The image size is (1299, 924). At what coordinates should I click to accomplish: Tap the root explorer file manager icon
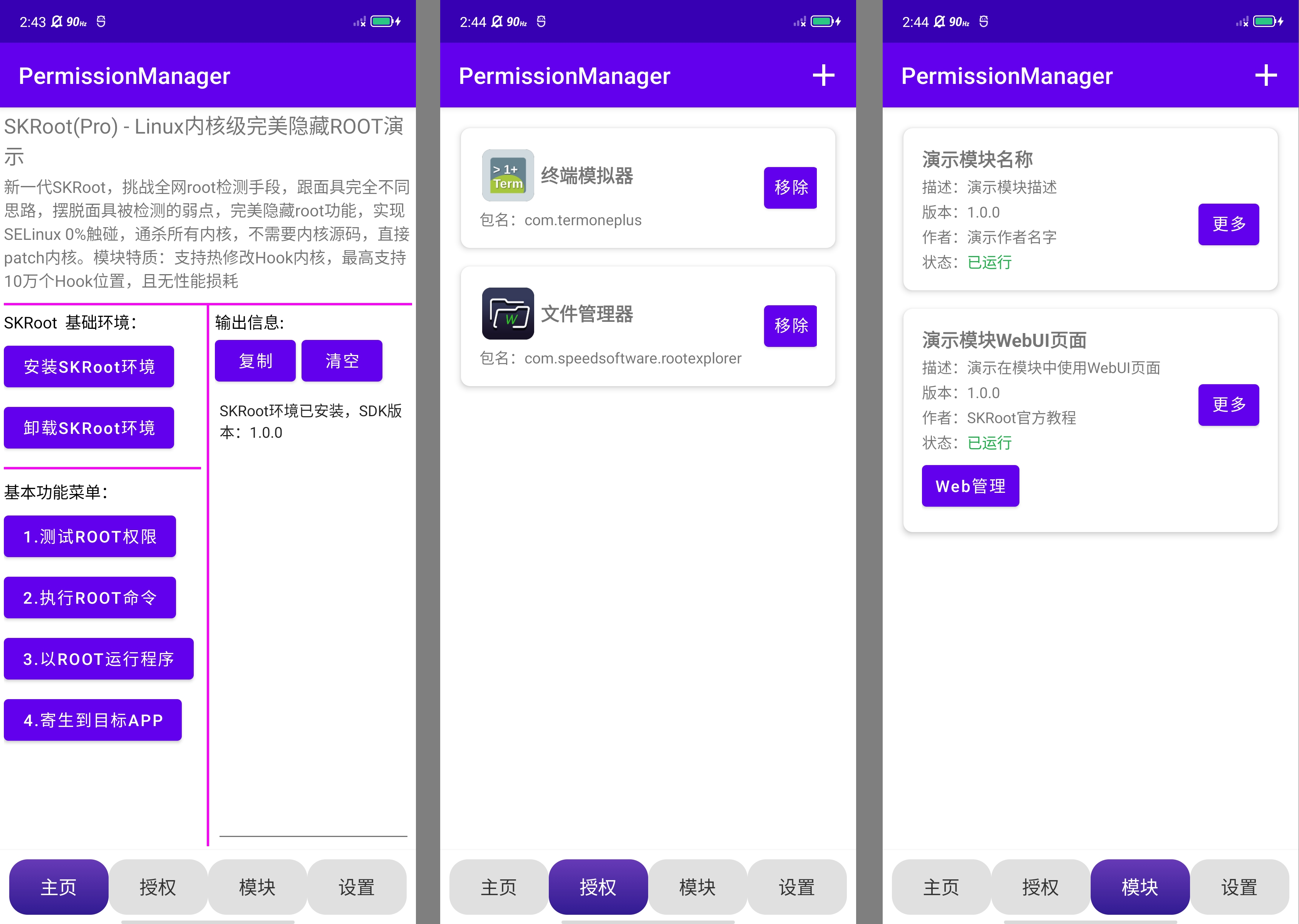(508, 313)
